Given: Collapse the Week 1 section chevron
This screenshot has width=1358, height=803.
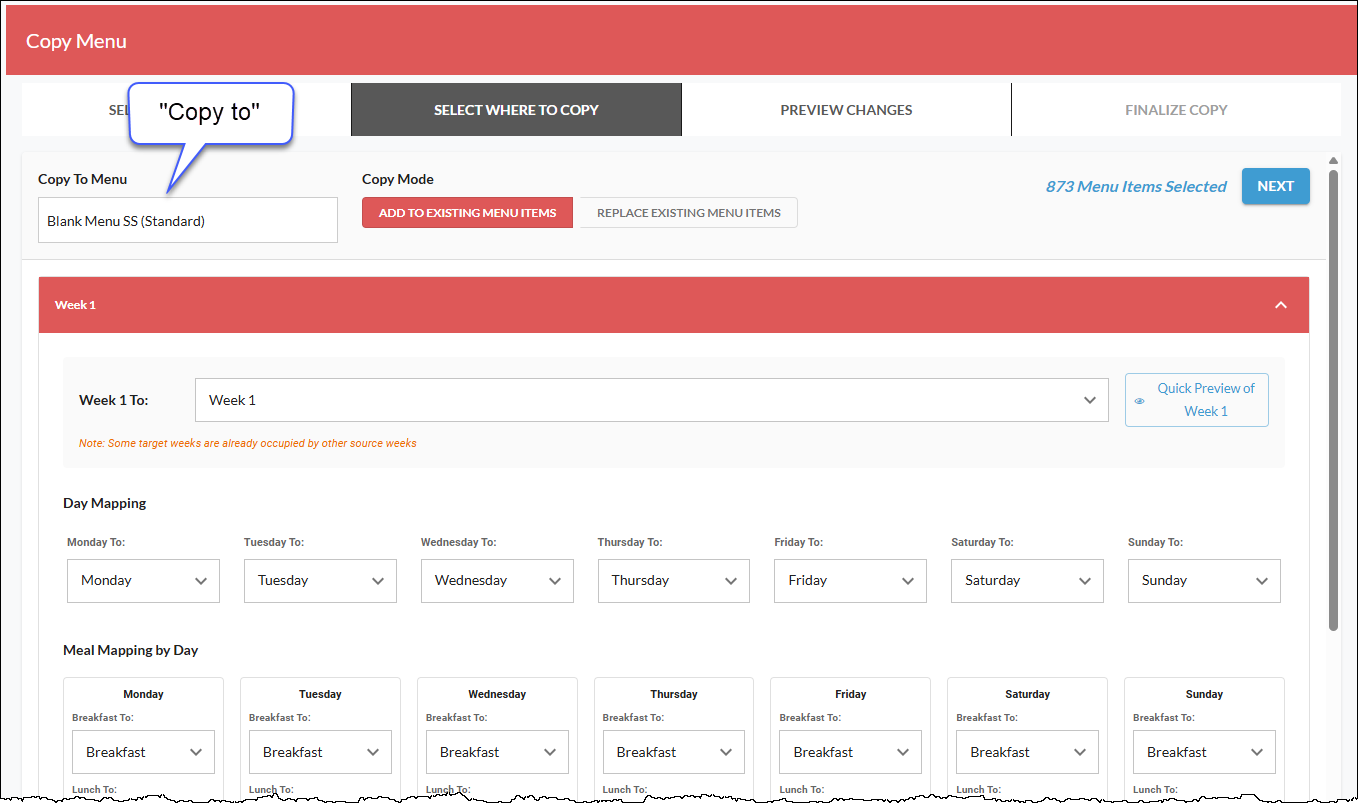Looking at the screenshot, I should (x=1281, y=305).
